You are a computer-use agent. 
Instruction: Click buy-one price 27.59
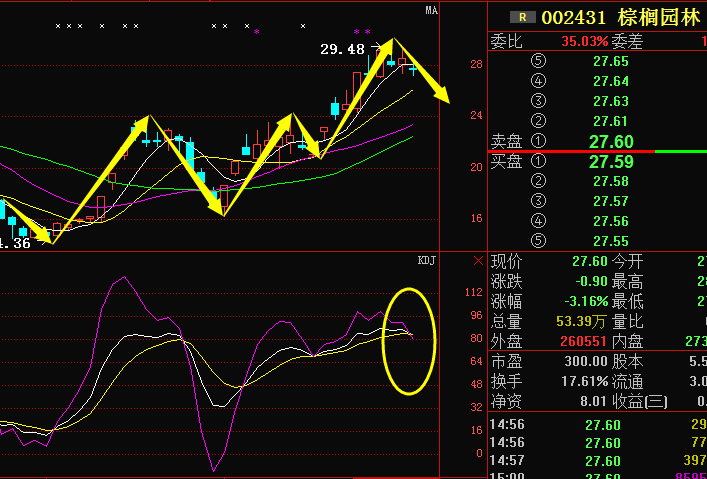point(611,161)
